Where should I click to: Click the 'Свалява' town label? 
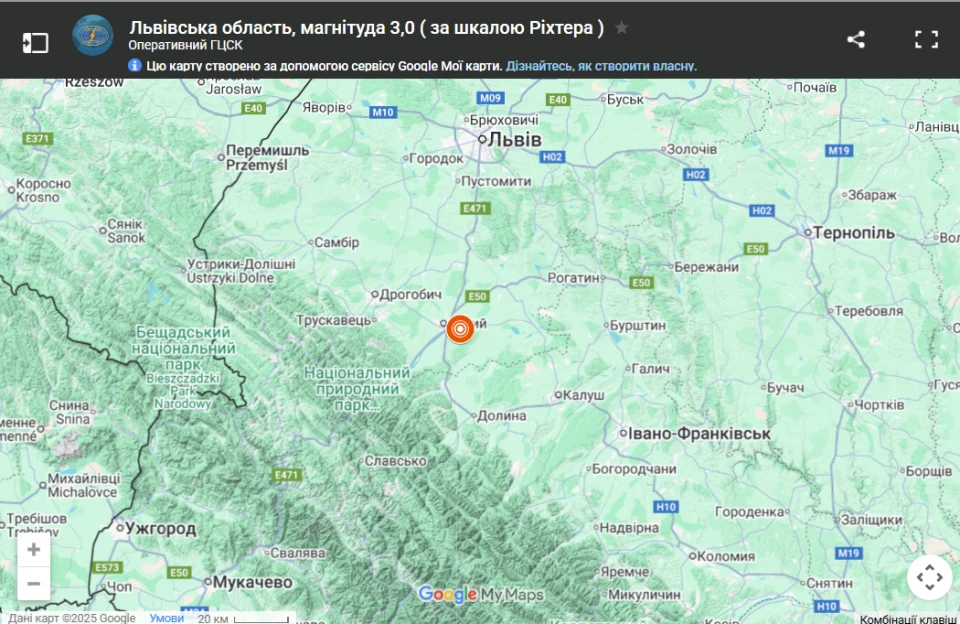298,553
